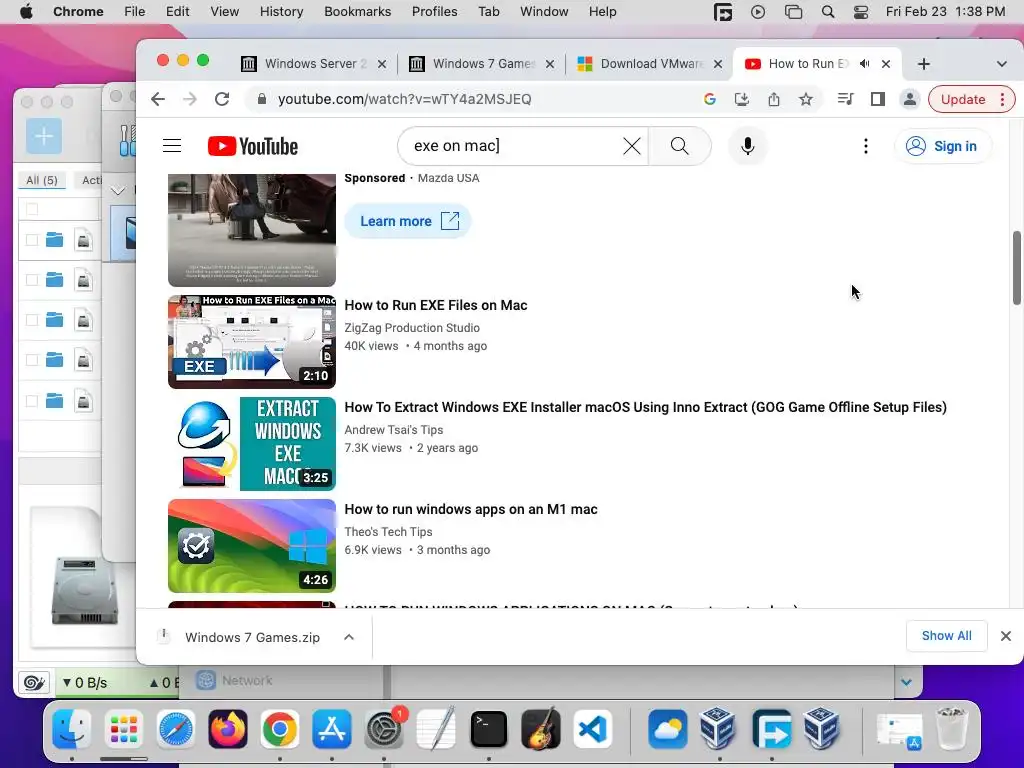The image size is (1024, 768).
Task: Open Chrome tab search dropdown
Action: [x=1002, y=64]
